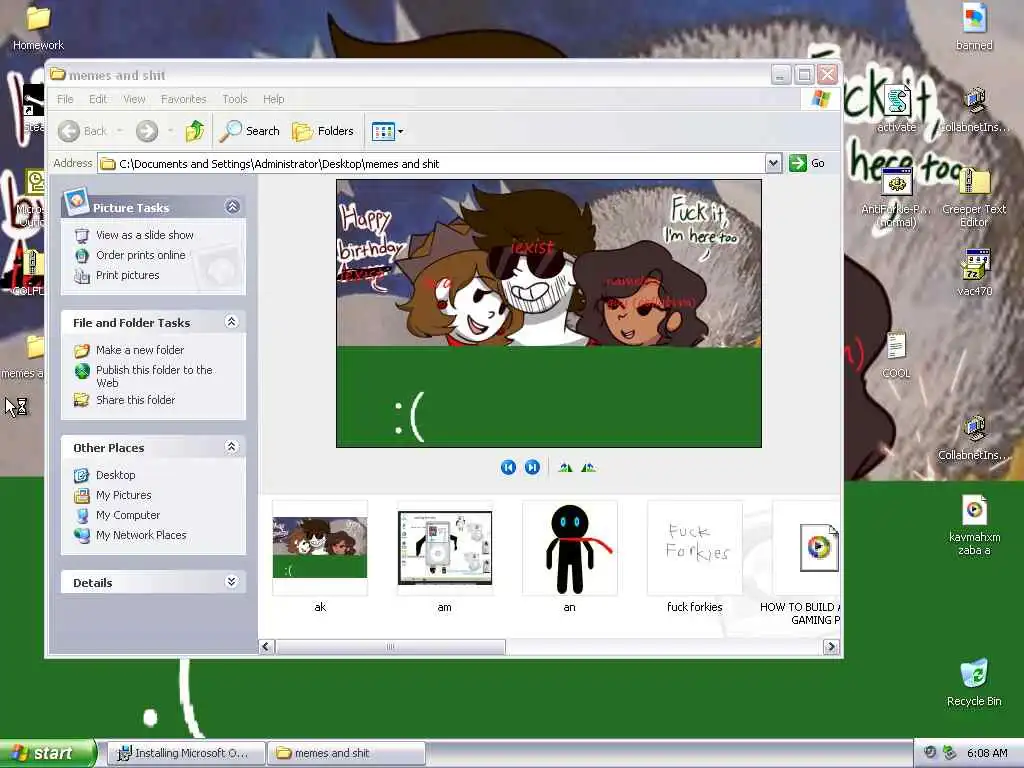Click the Go button
1024x768 pixels.
(x=807, y=163)
